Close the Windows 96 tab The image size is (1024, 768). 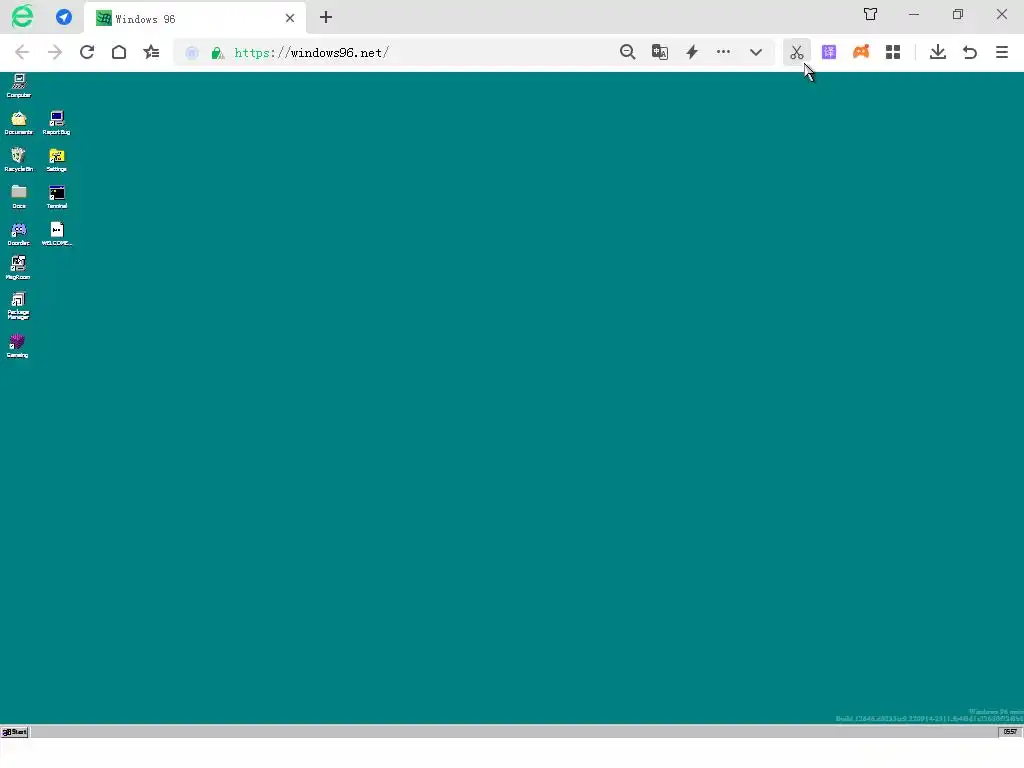290,18
